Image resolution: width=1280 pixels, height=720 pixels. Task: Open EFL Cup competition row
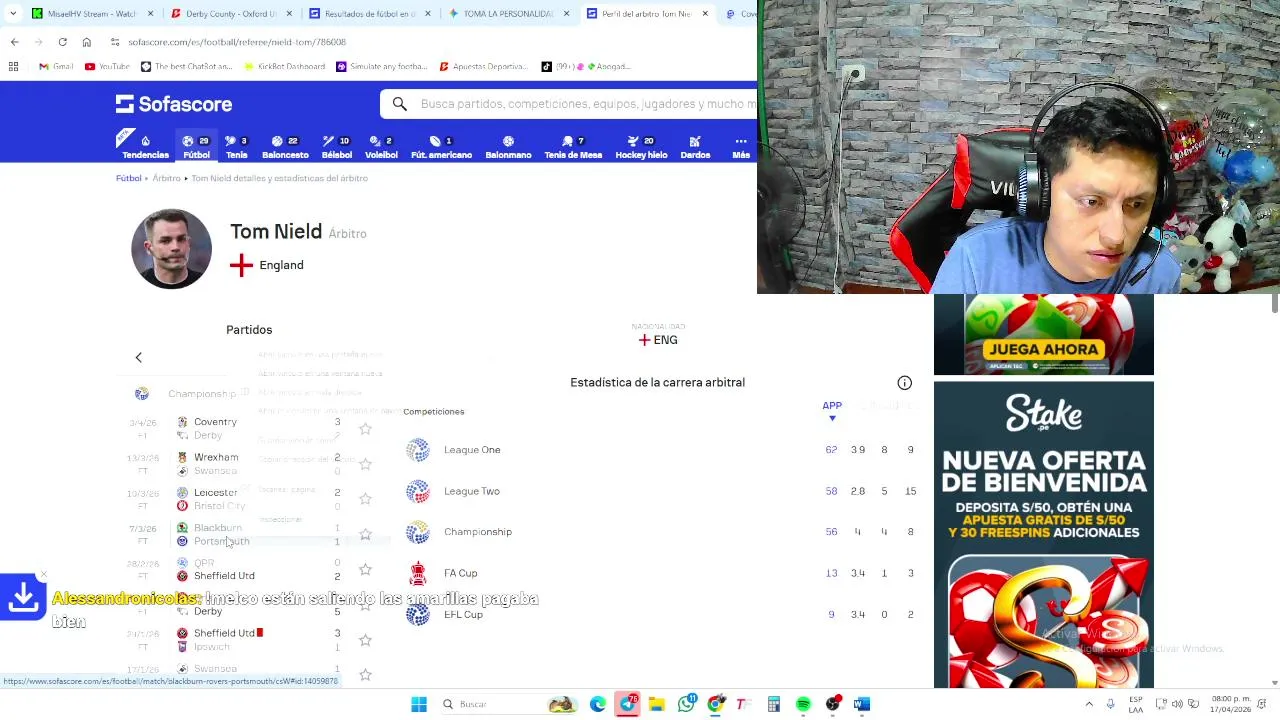point(660,614)
